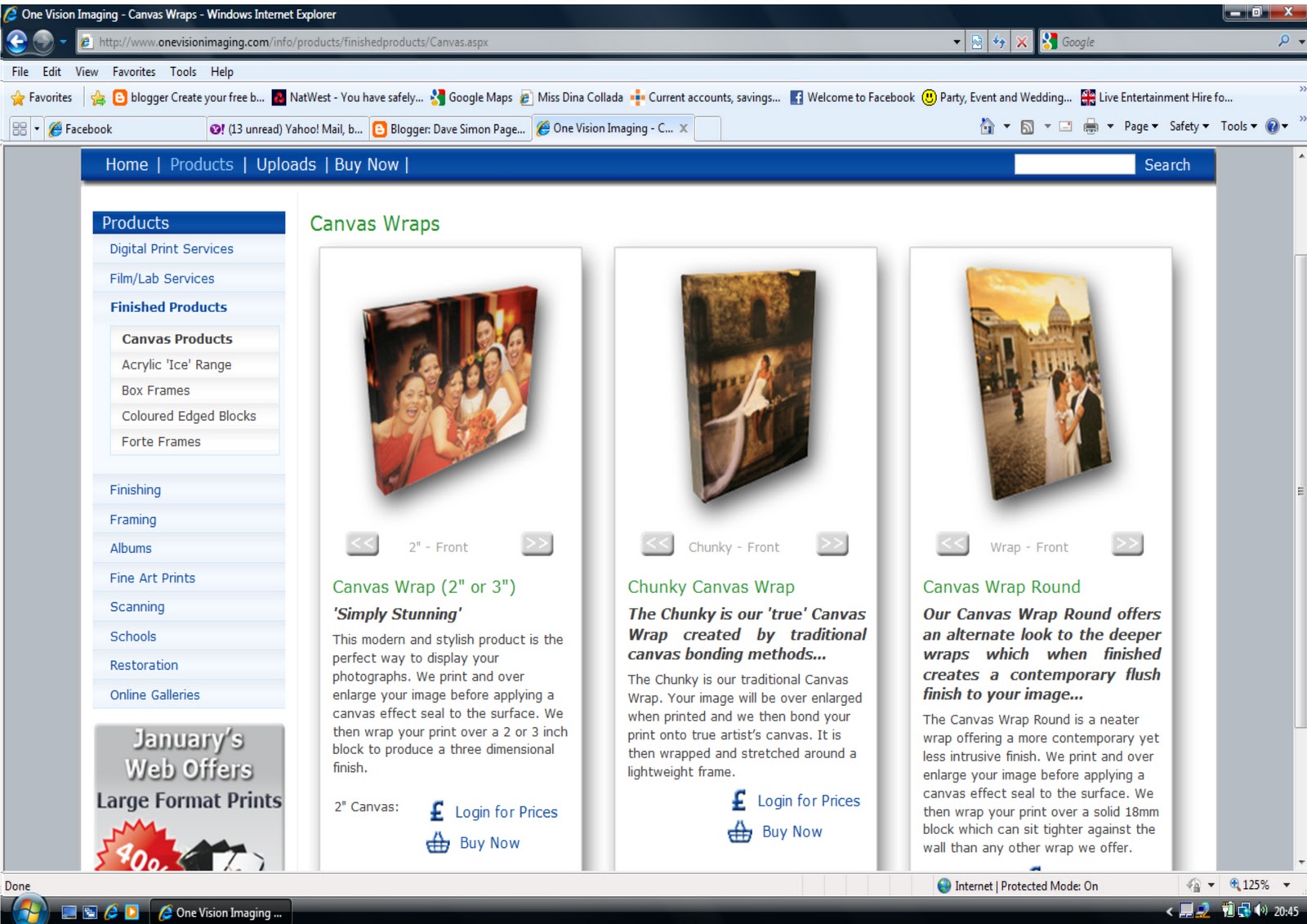The width and height of the screenshot is (1307, 924).
Task: Click the RSS feeds toolbar icon
Action: (1028, 127)
